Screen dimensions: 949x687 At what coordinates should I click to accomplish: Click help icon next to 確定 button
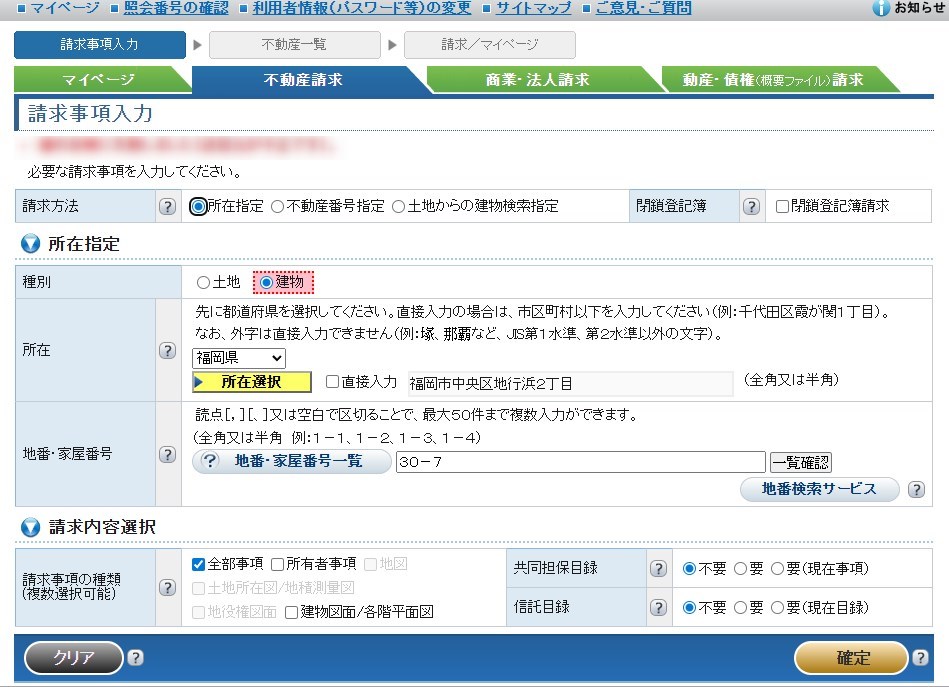[921, 658]
